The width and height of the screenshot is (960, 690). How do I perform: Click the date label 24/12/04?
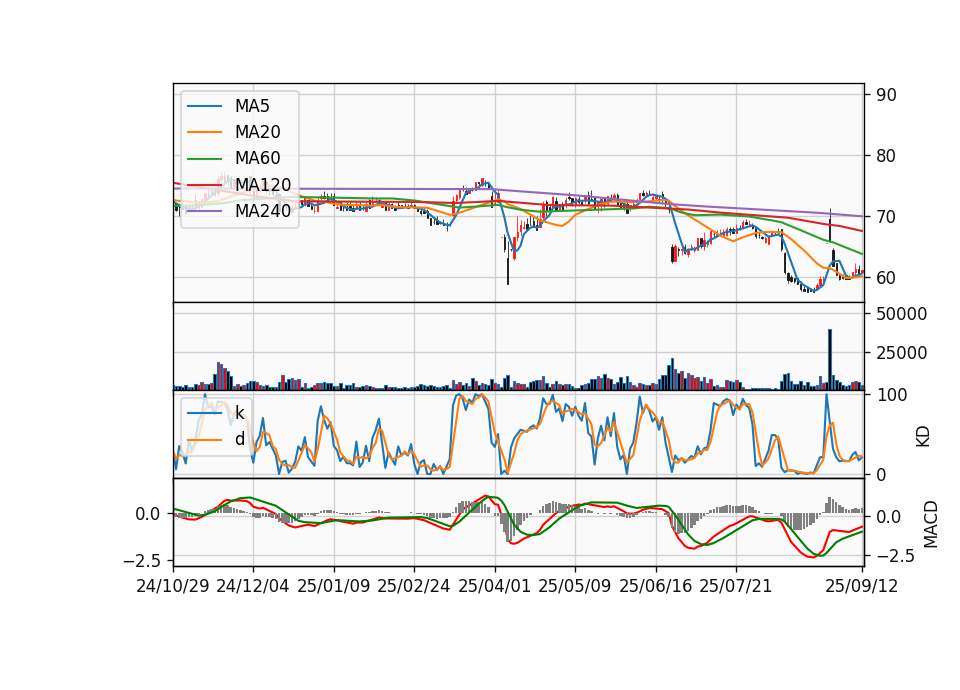pyautogui.click(x=252, y=586)
